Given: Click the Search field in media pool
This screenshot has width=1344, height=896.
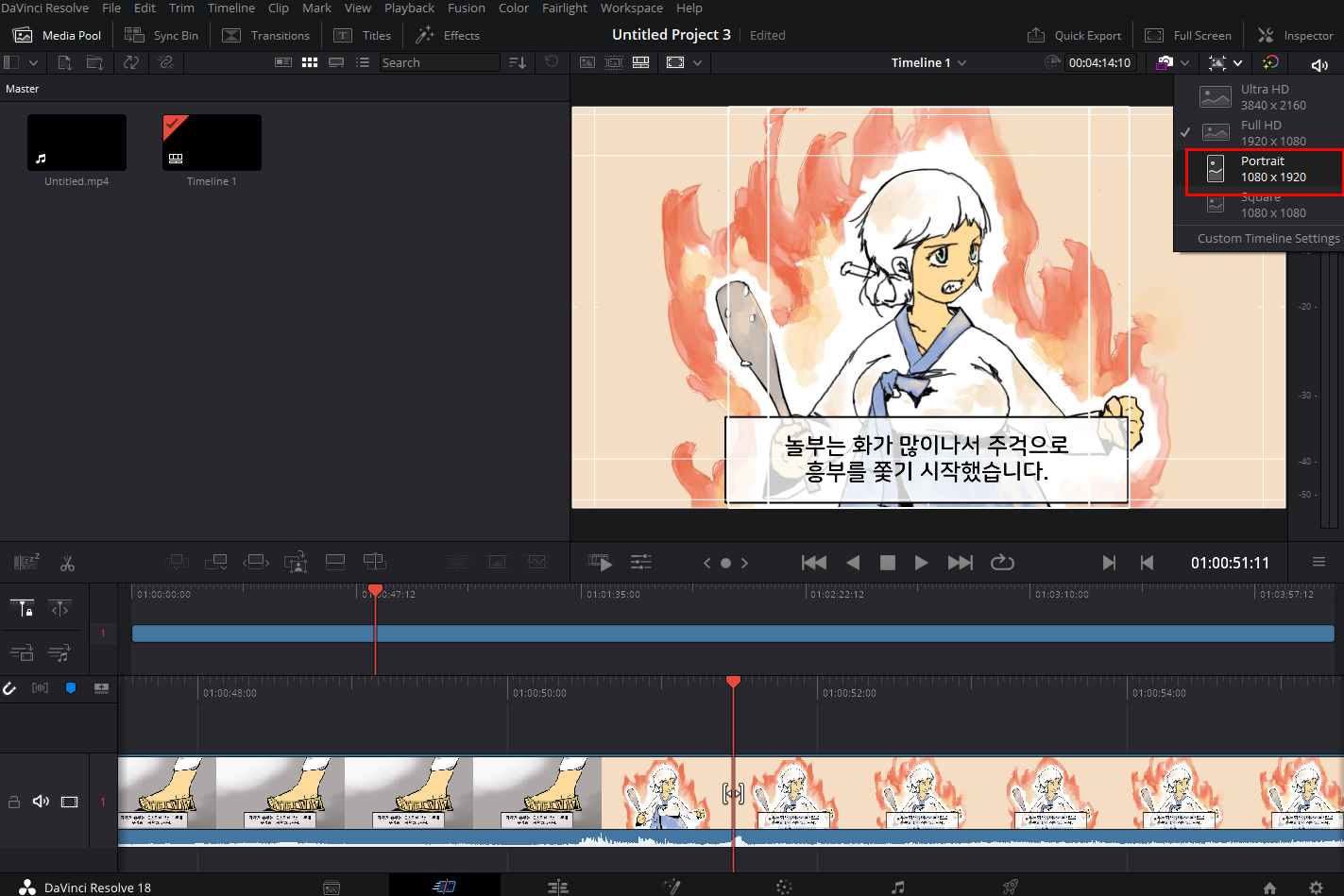Looking at the screenshot, I should [x=439, y=62].
